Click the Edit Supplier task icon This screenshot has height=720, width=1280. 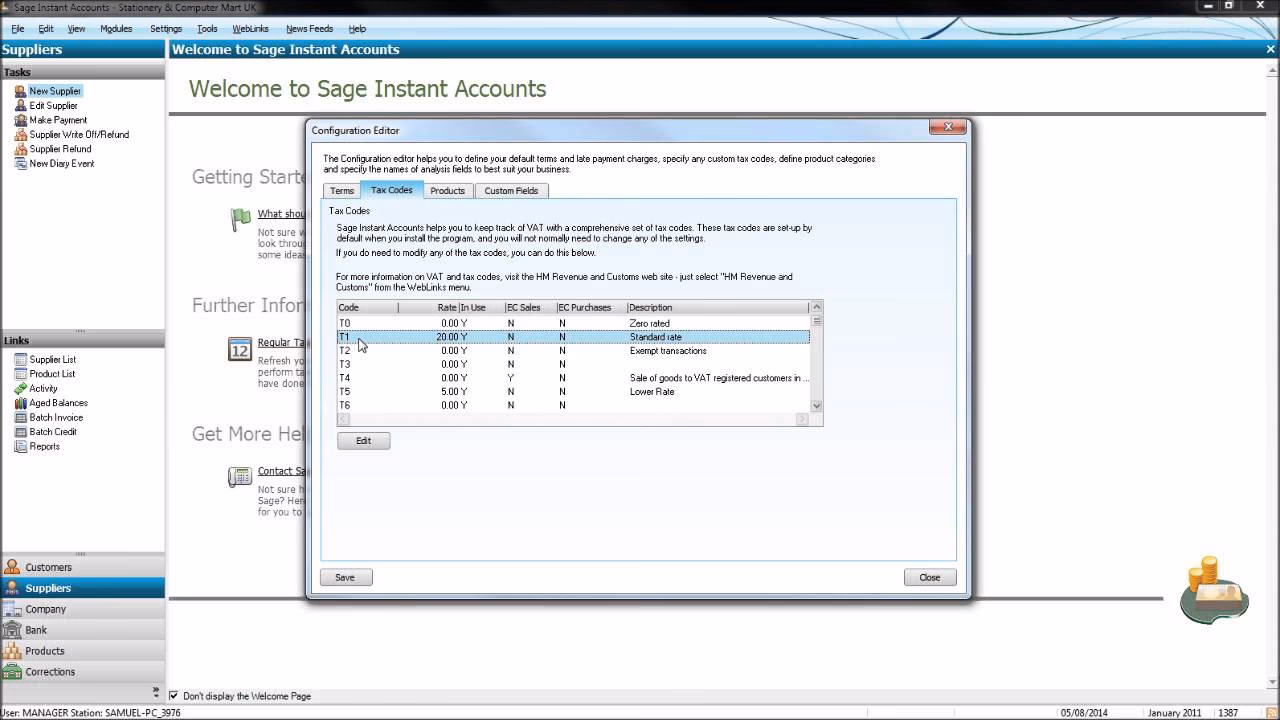(x=20, y=105)
